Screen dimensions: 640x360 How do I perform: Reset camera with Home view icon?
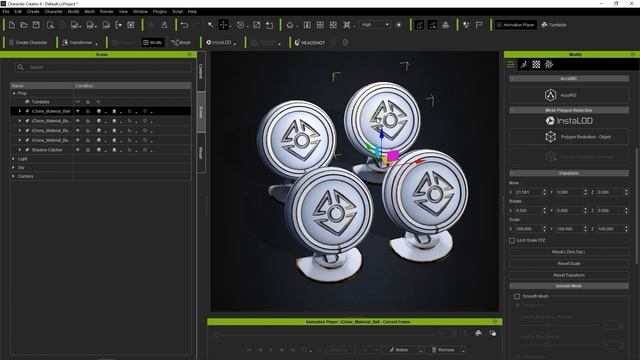[290, 25]
